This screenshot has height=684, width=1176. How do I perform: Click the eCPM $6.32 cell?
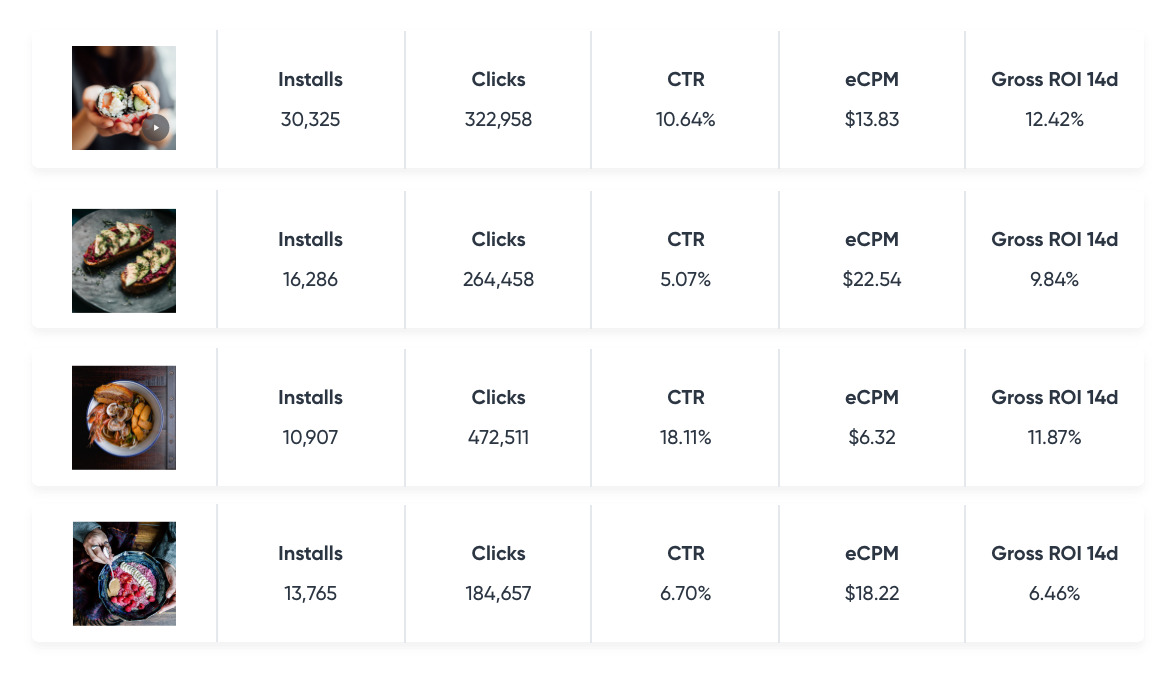(872, 417)
